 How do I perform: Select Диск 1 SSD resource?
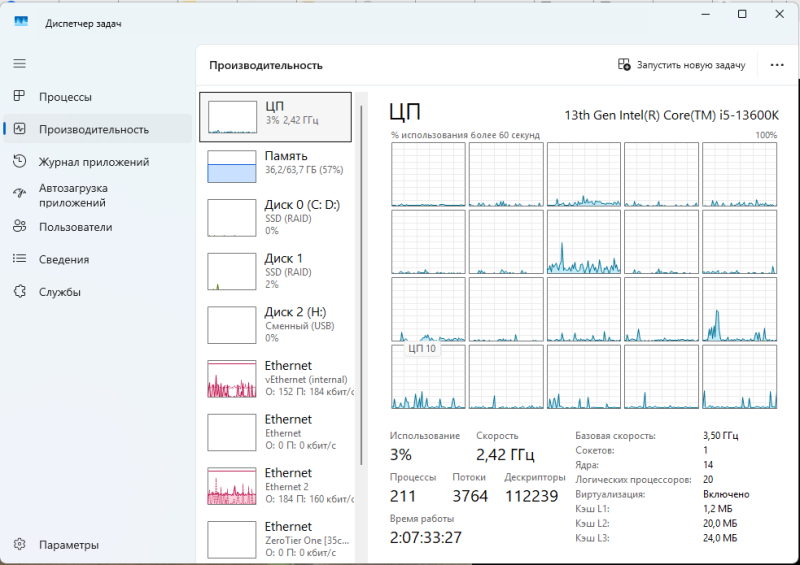275,271
